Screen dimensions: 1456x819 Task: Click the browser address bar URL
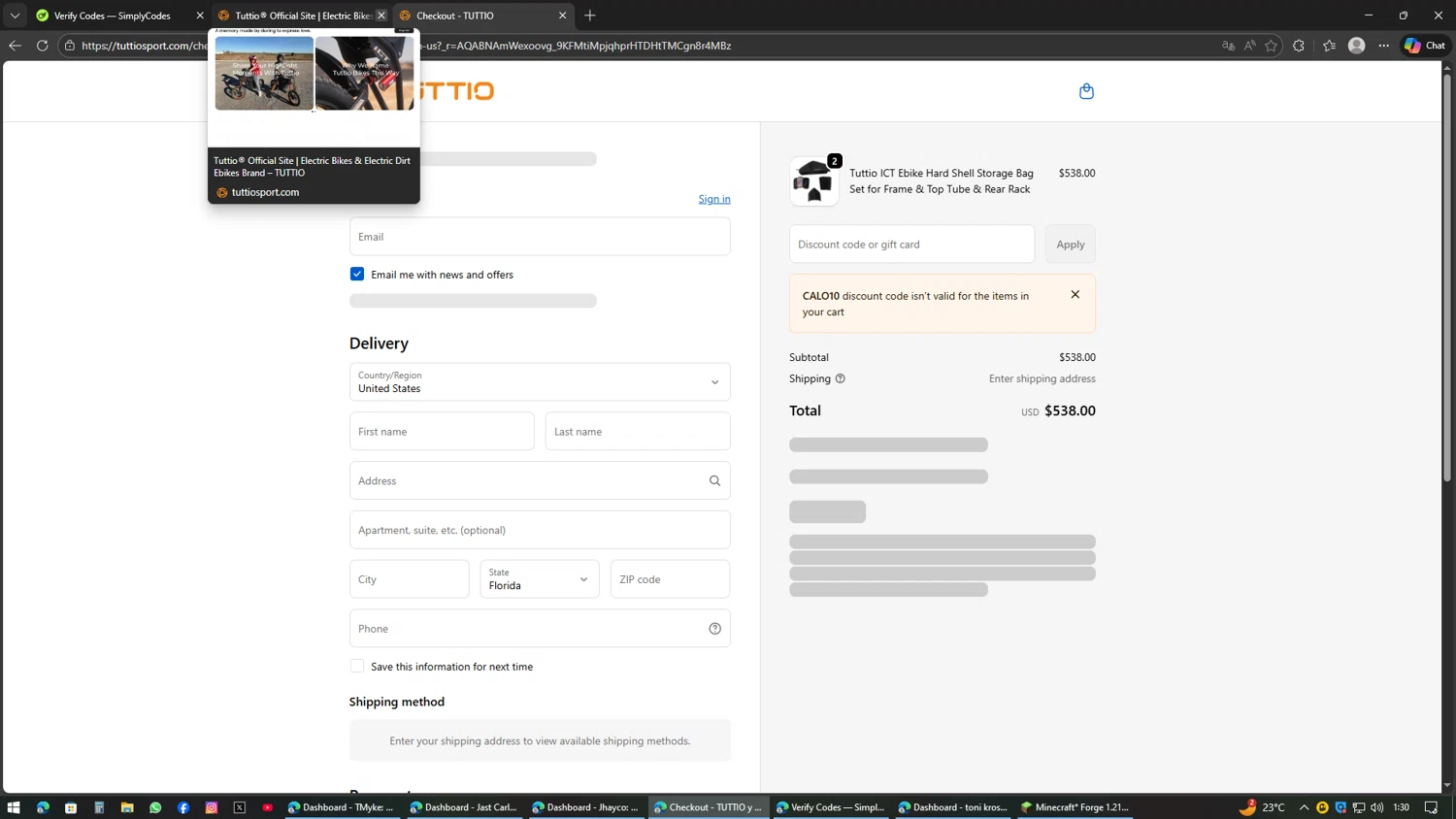(641, 46)
